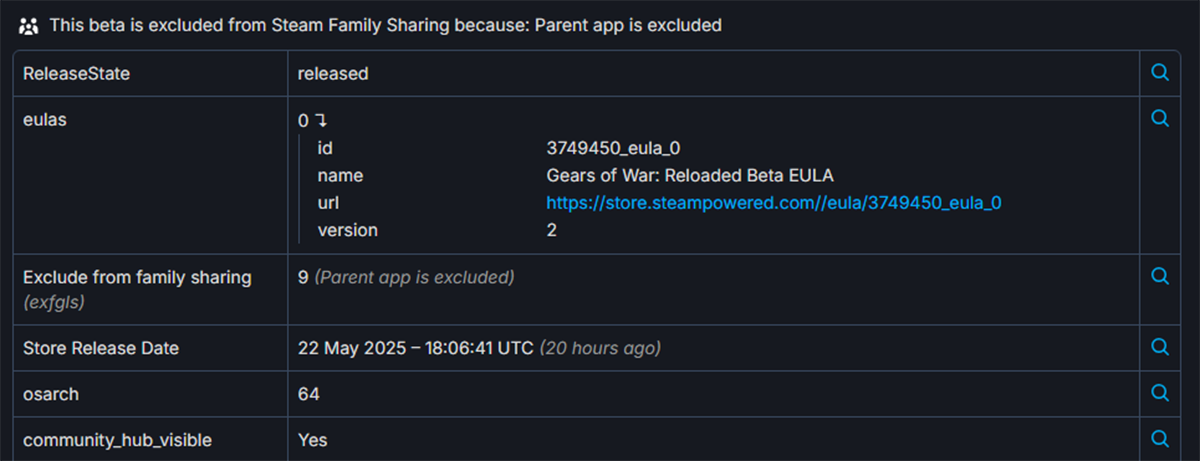1200x461 pixels.
Task: Click the Exclude from family sharing label
Action: point(137,277)
